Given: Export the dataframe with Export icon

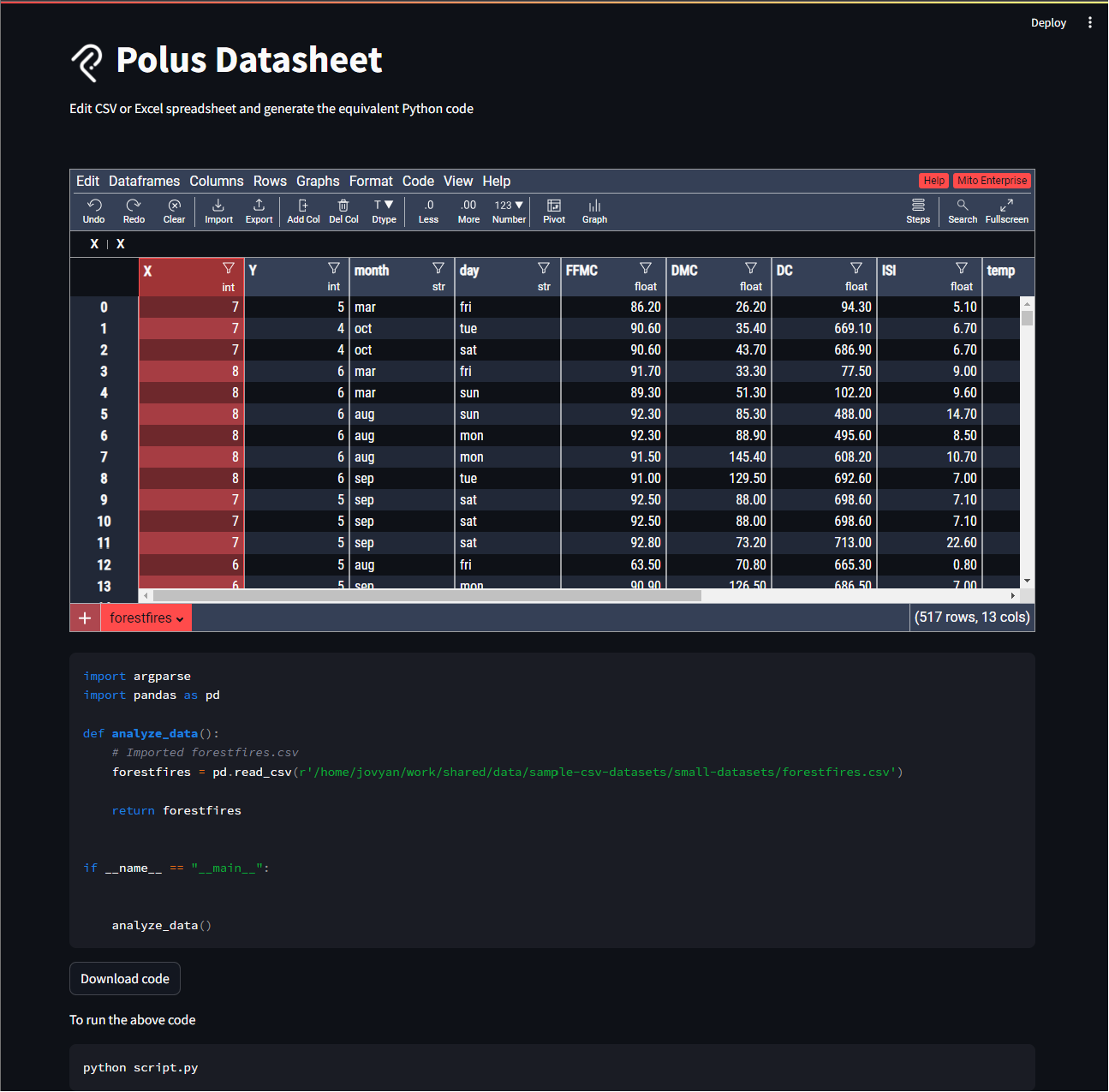Looking at the screenshot, I should tap(259, 211).
